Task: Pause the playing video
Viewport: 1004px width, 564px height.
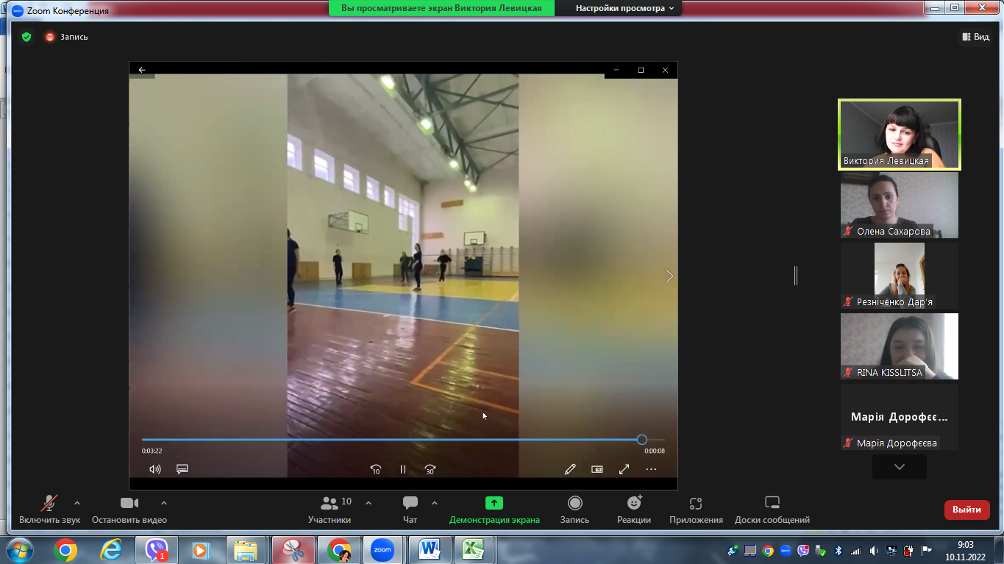Action: click(x=403, y=469)
